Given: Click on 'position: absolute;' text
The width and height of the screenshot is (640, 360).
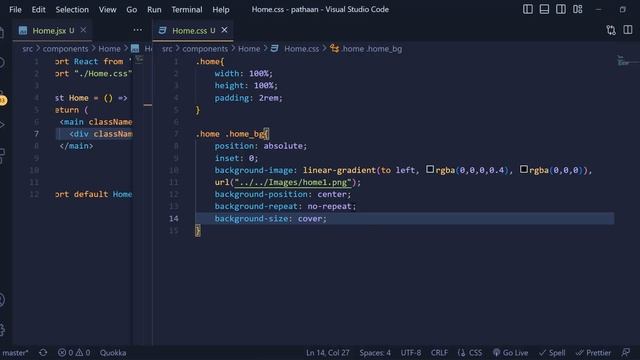Looking at the screenshot, I should 260,146.
